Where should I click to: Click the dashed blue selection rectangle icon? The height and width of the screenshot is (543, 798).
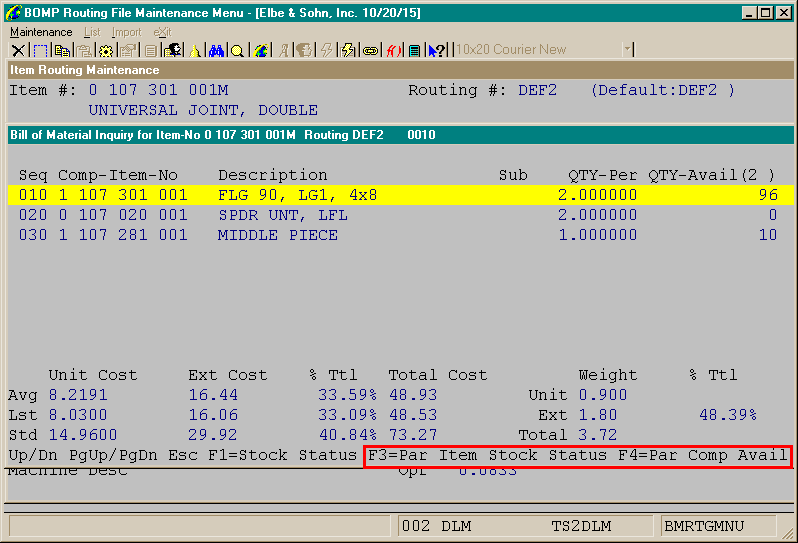tap(40, 50)
